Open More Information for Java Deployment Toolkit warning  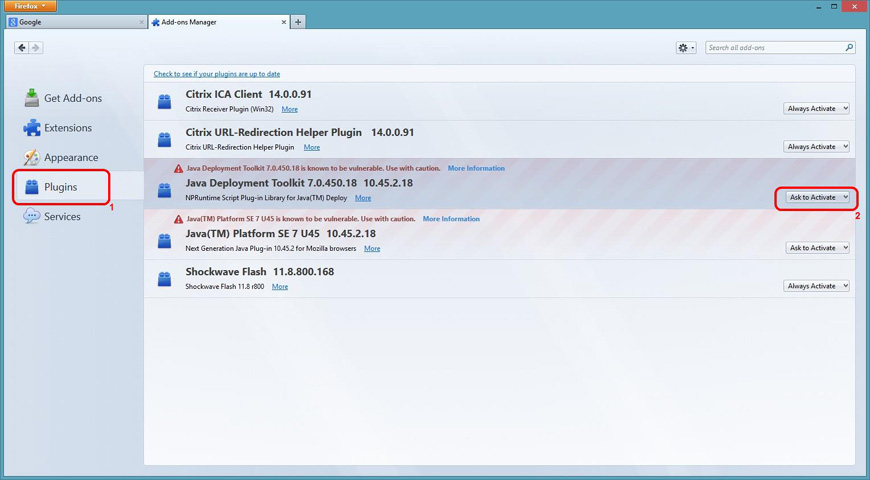pos(476,168)
